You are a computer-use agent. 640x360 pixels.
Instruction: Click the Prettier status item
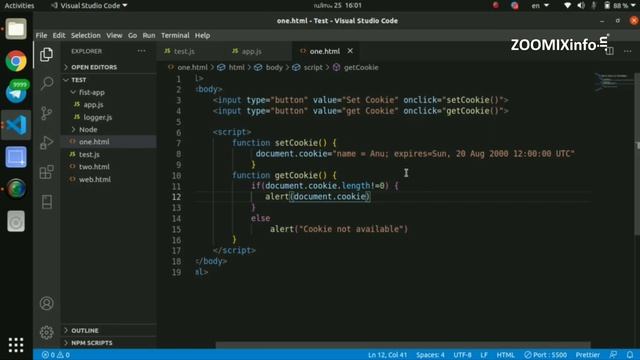click(587, 355)
